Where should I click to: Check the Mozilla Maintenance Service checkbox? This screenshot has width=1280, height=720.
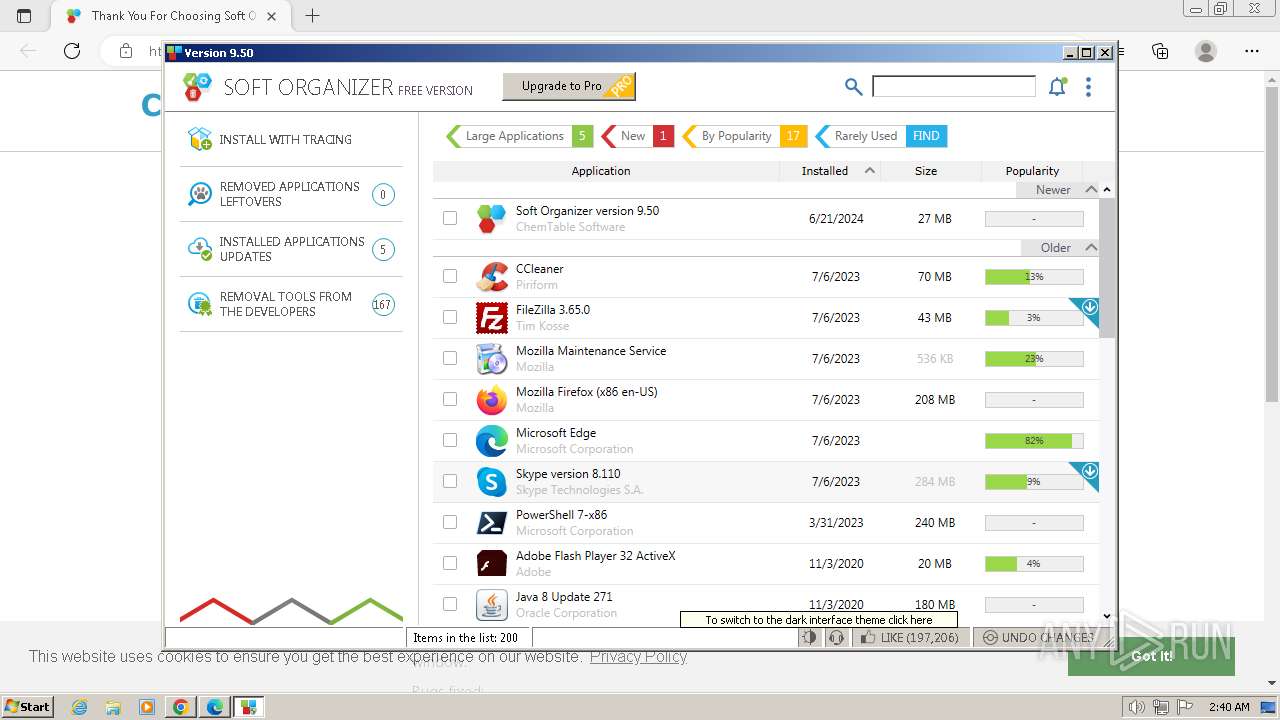[x=450, y=358]
